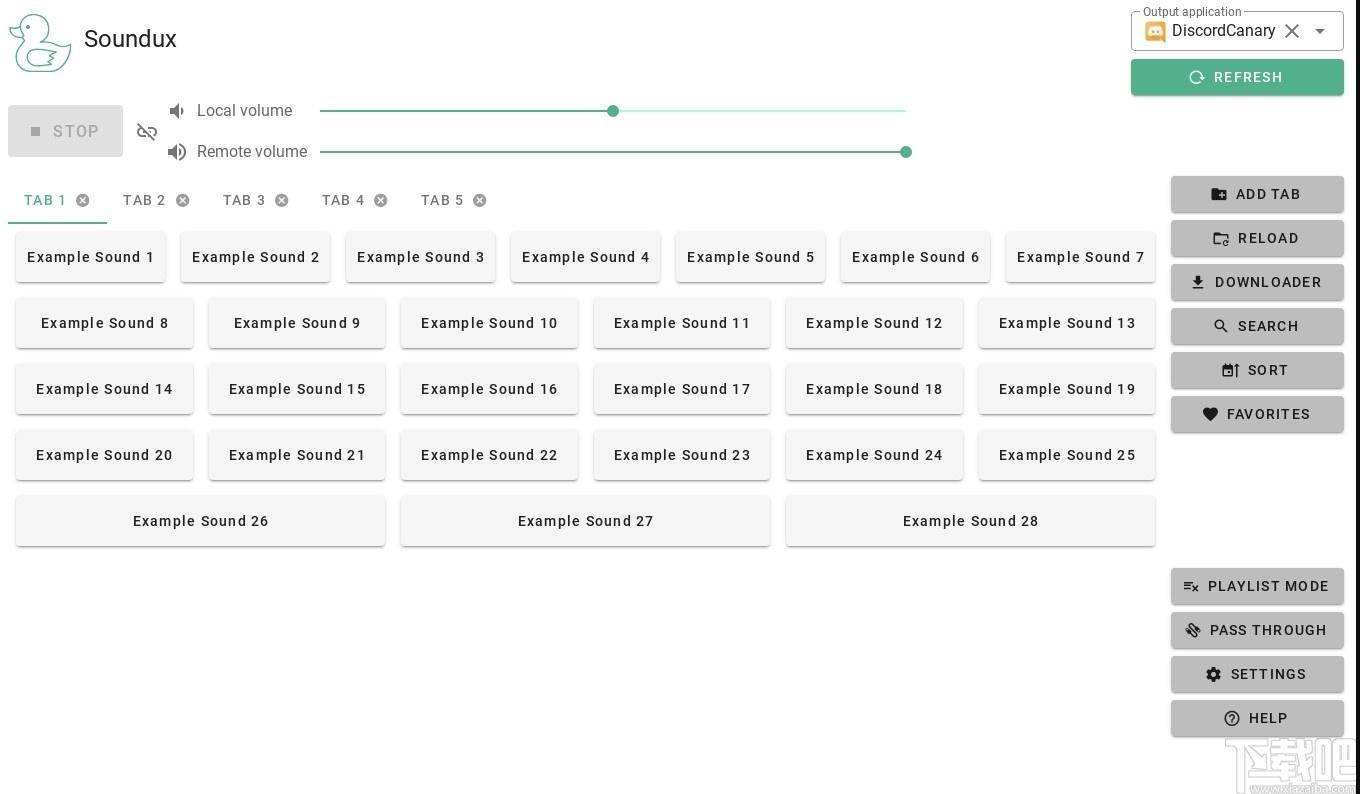The width and height of the screenshot is (1360, 794).
Task: Play Example Sound 10
Action: click(x=489, y=323)
